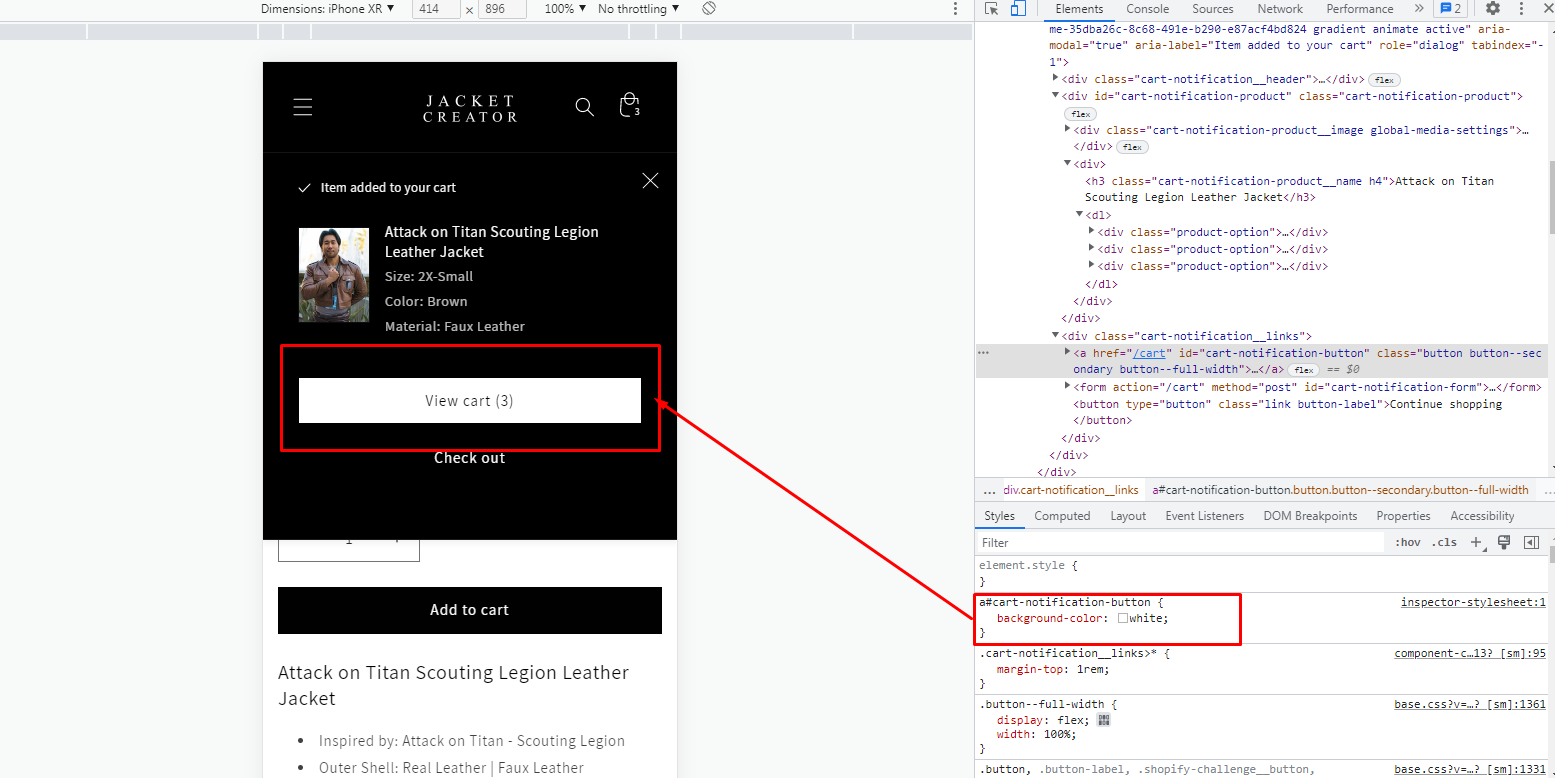Viewport: 1555px width, 778px height.
Task: Open the No throttling dropdown
Action: pyautogui.click(x=638, y=9)
